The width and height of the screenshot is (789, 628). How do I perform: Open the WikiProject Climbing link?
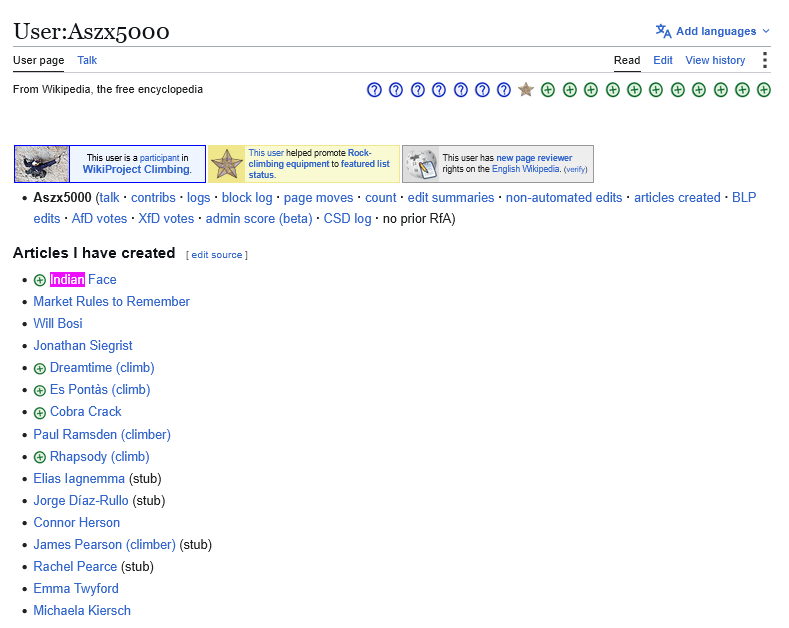point(136,170)
